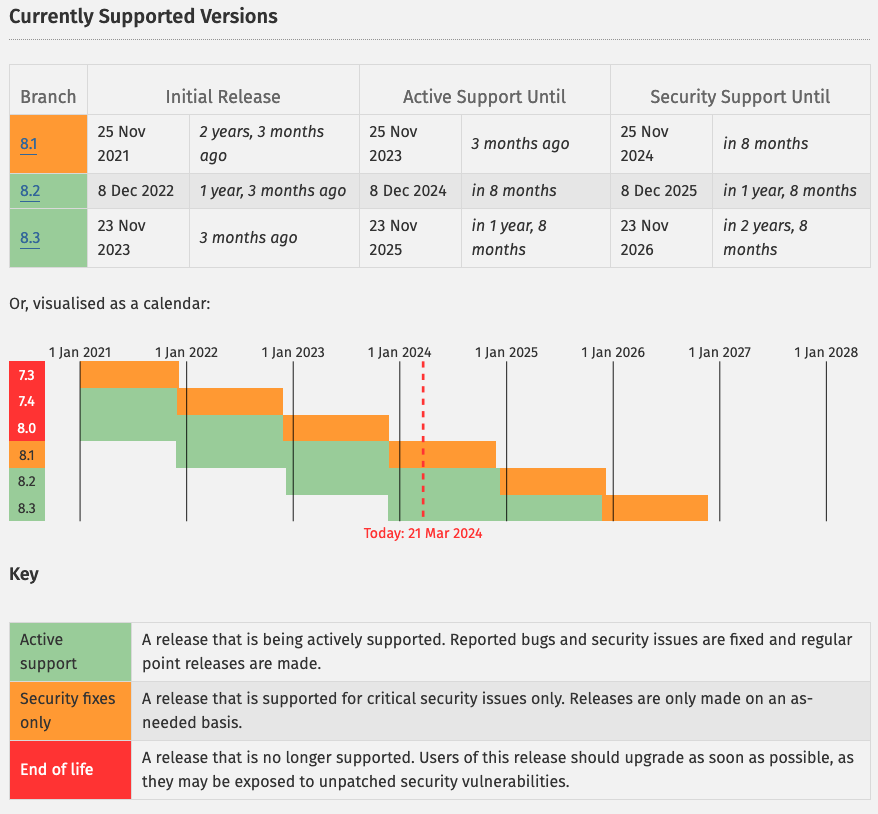Viewport: 878px width, 814px height.
Task: Select the Security Support Until header
Action: [x=740, y=97]
